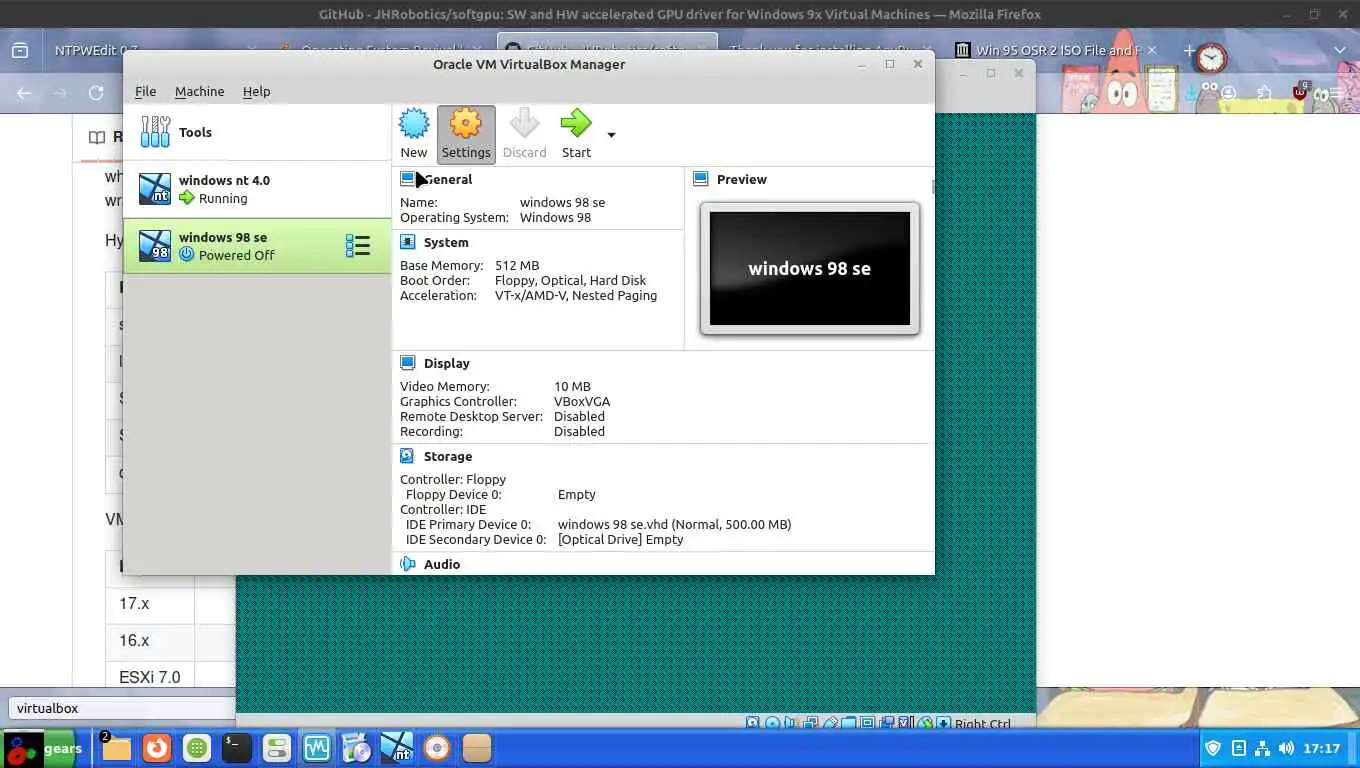The image size is (1360, 768).
Task: Click the Audio section header
Action: (x=442, y=564)
